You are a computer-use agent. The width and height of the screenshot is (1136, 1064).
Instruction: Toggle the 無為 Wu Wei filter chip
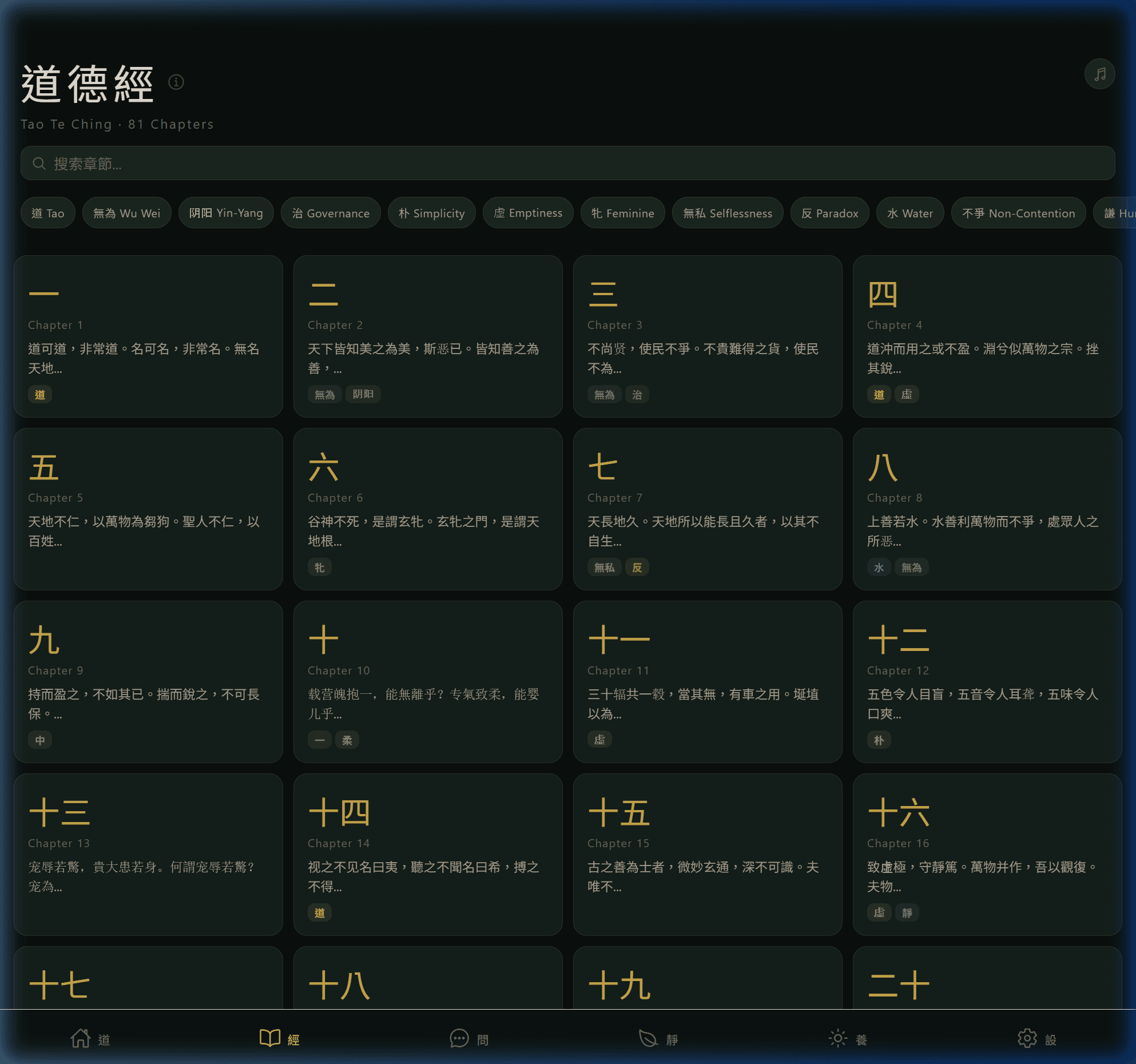127,213
